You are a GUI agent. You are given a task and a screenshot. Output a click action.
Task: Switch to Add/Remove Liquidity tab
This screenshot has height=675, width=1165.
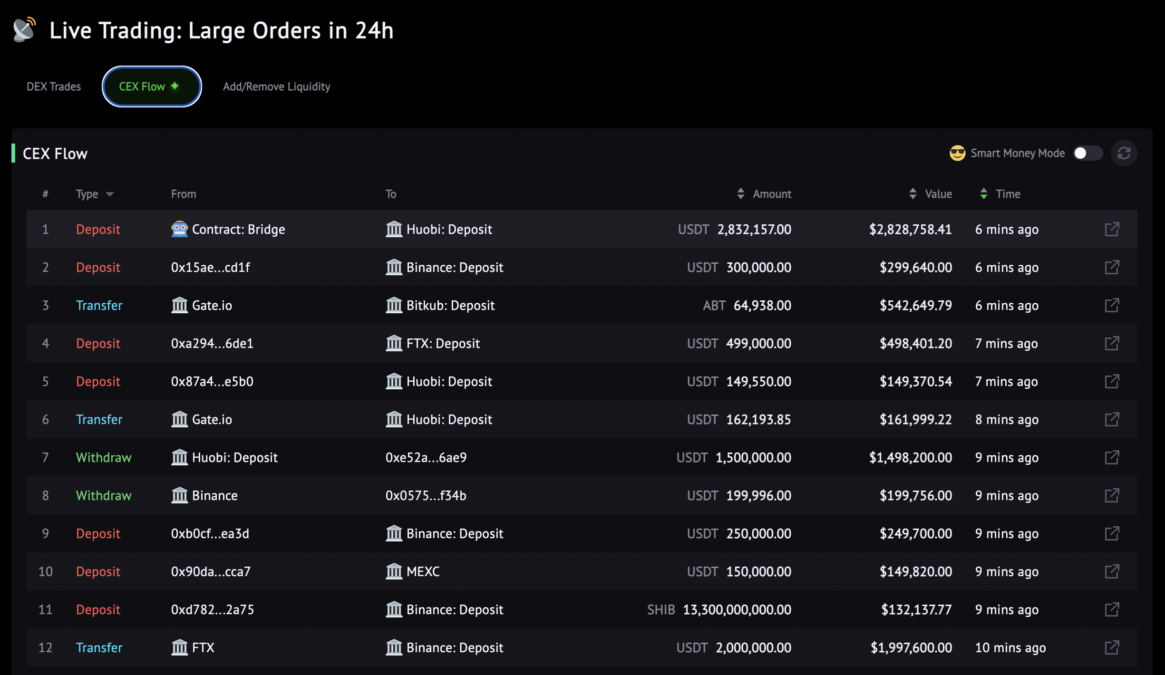pyautogui.click(x=276, y=86)
